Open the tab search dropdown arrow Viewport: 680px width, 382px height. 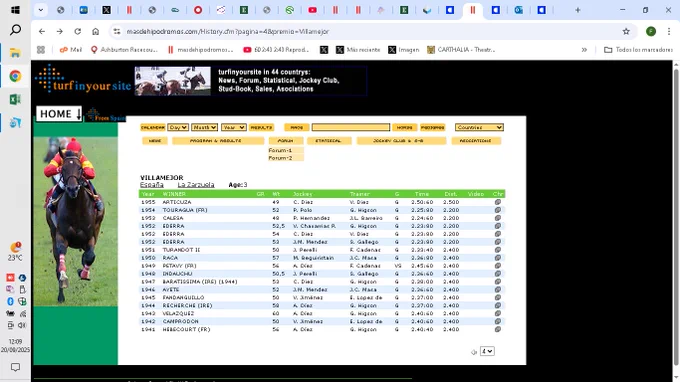click(x=40, y=10)
